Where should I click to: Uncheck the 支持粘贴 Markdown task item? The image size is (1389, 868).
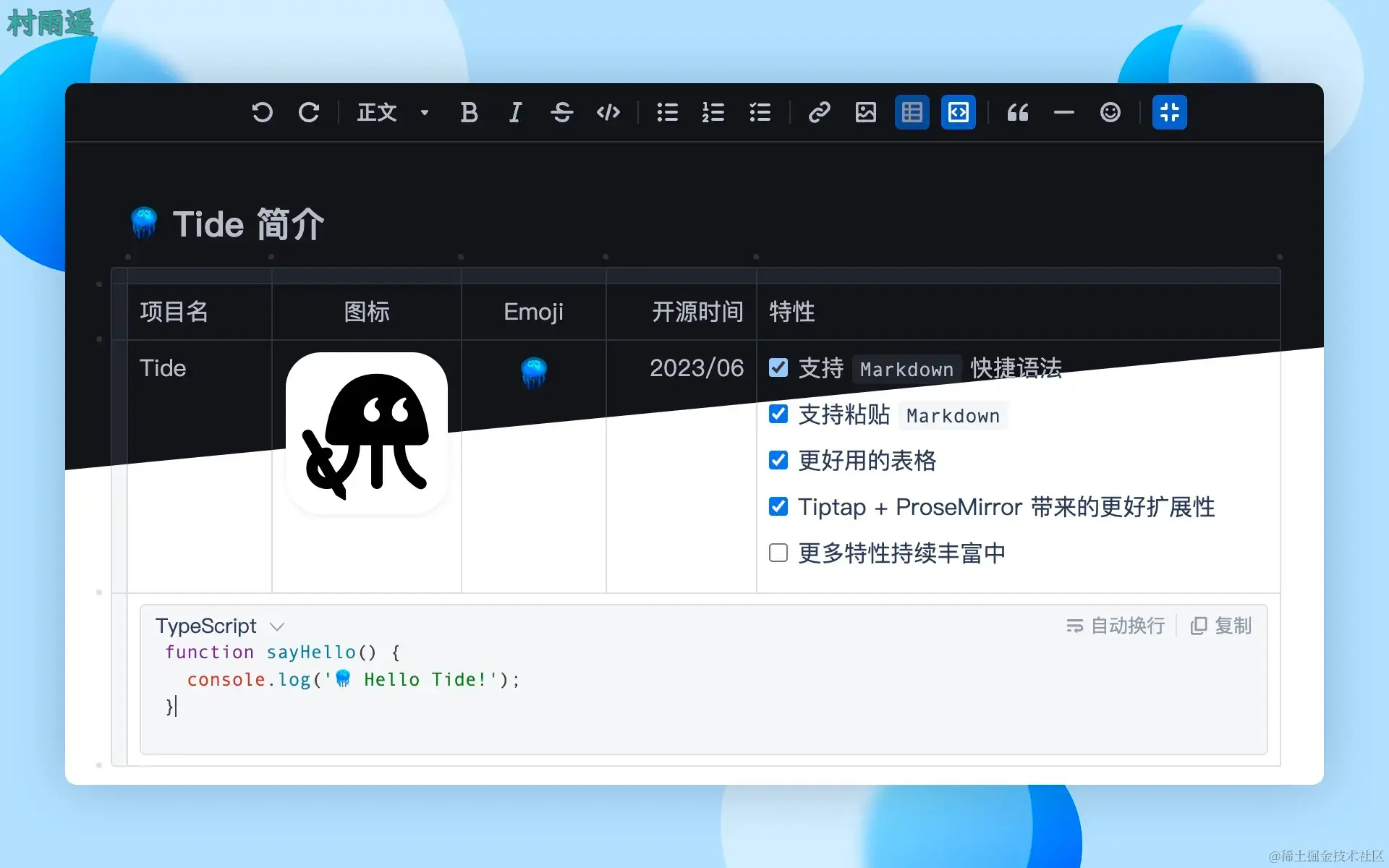pos(778,414)
